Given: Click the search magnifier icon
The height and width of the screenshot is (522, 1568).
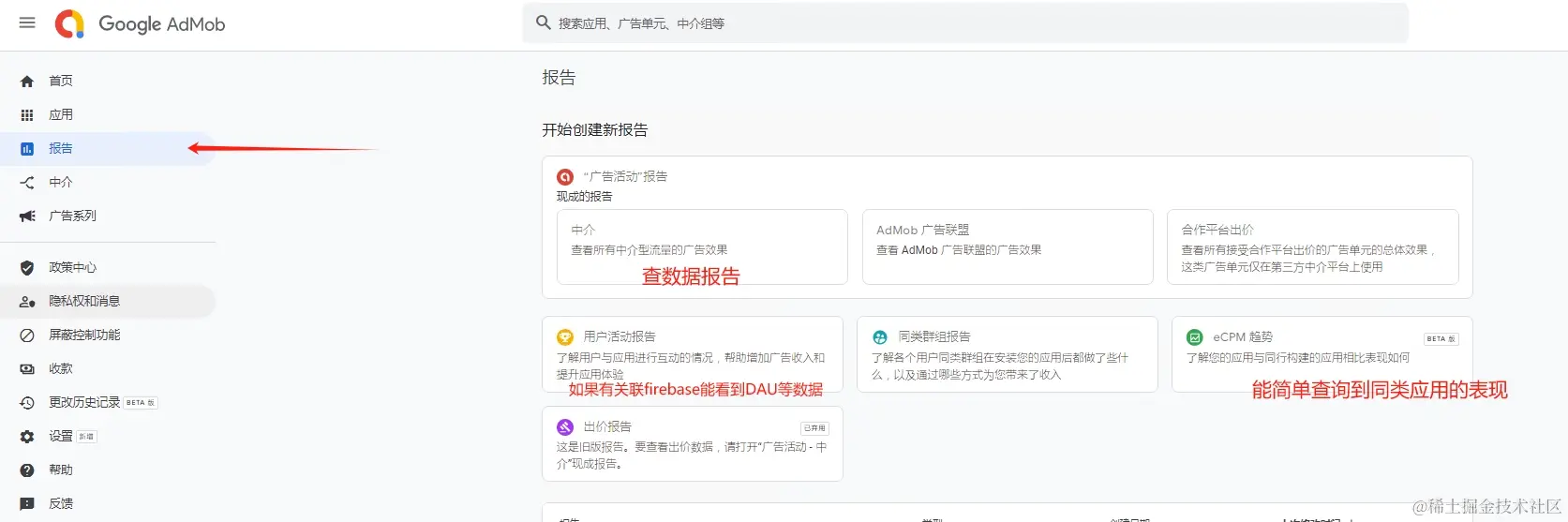Looking at the screenshot, I should click(543, 22).
